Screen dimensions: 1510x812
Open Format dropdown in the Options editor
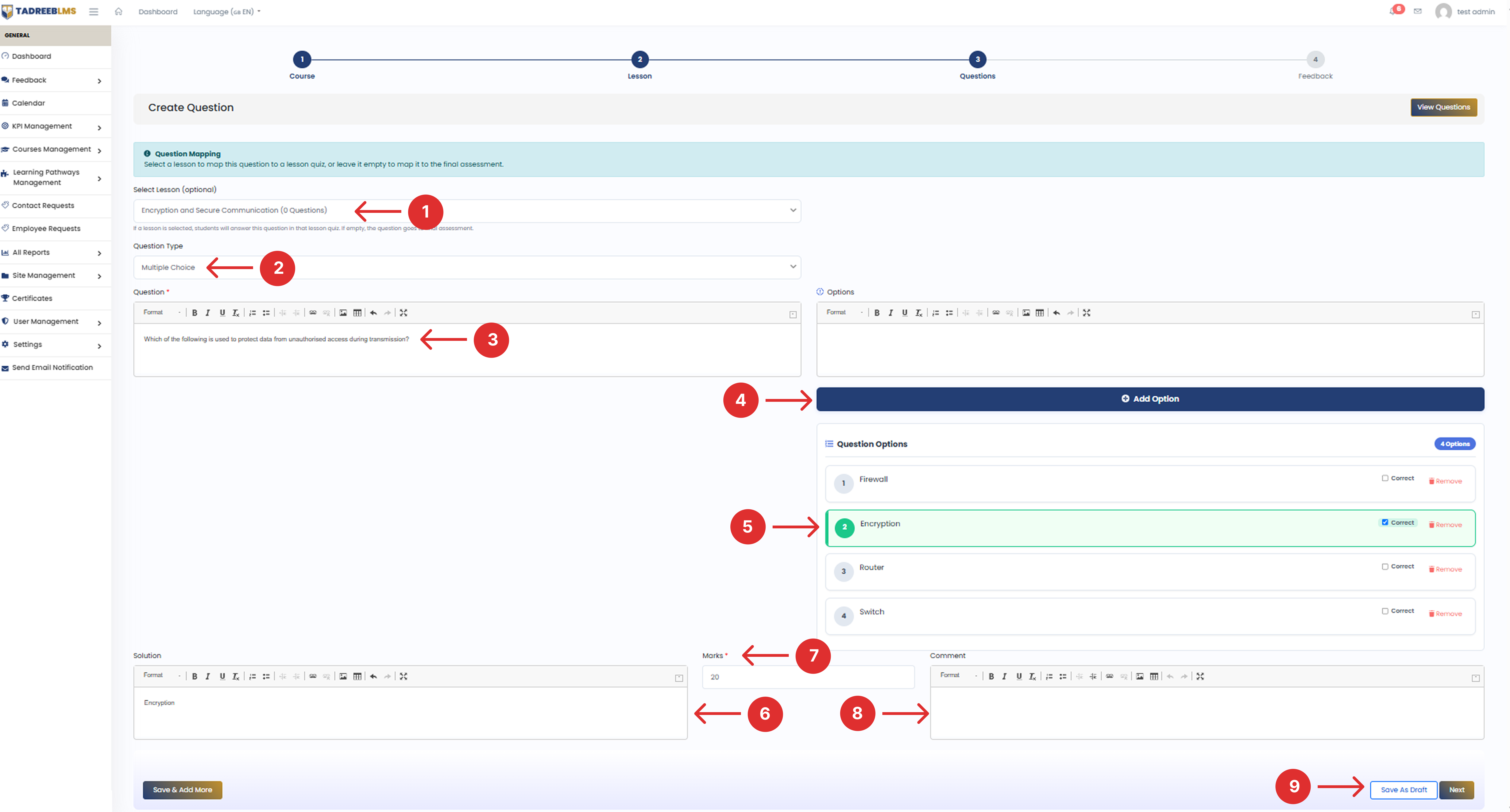coord(844,313)
